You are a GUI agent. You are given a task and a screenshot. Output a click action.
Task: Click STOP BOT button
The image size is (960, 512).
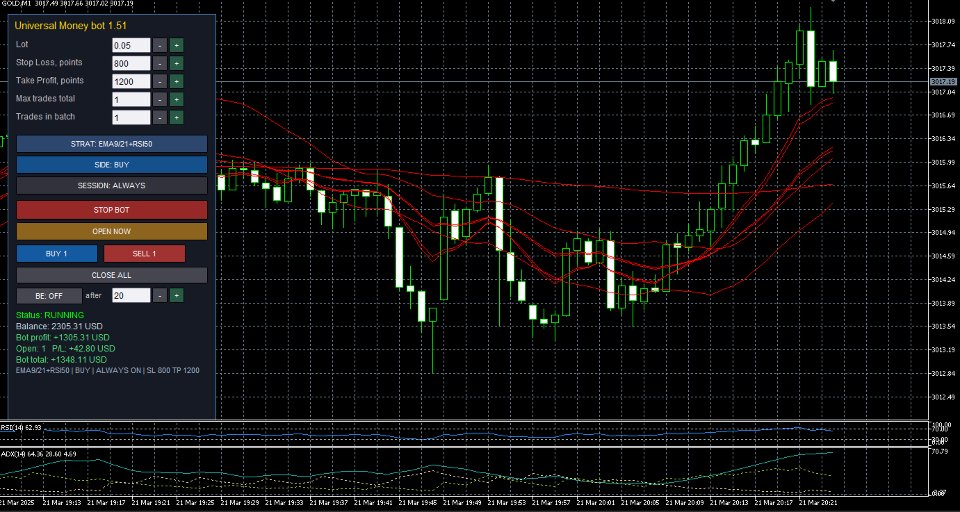tap(111, 210)
